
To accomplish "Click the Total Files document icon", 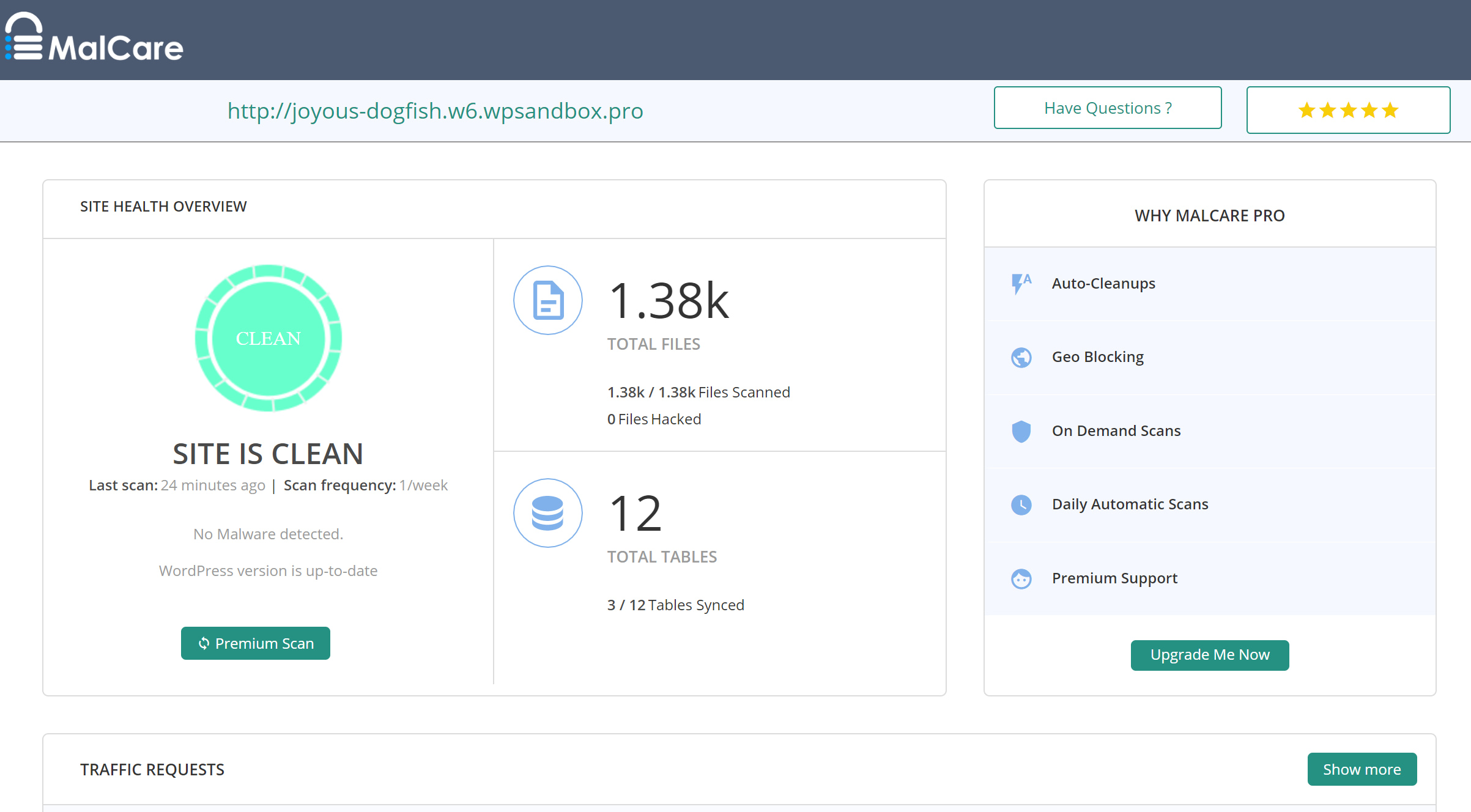I will point(547,300).
